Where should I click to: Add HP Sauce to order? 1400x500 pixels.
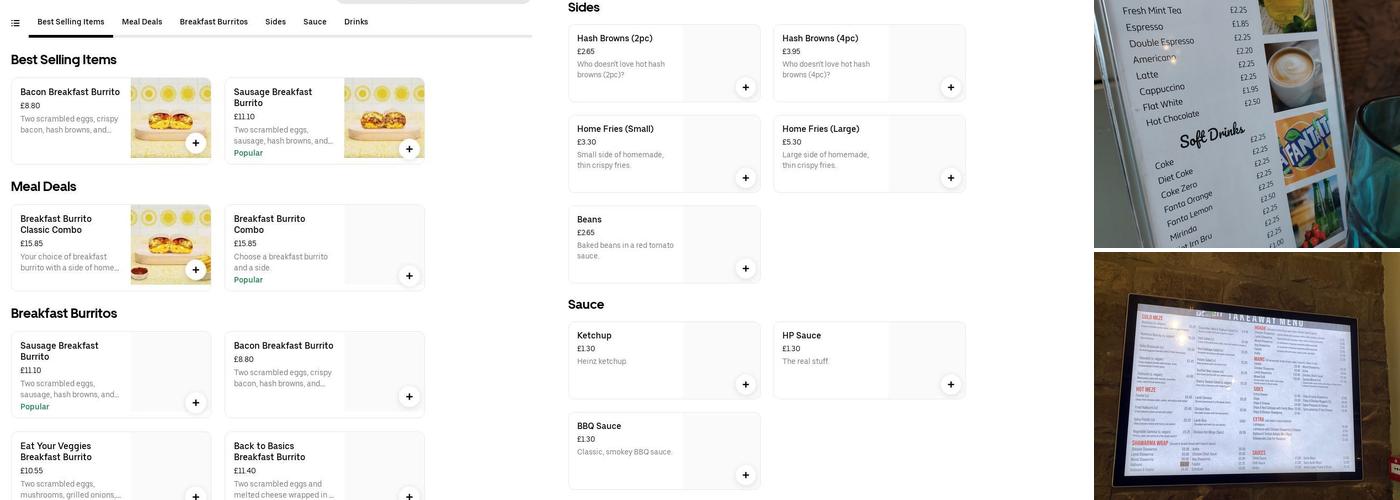point(951,384)
